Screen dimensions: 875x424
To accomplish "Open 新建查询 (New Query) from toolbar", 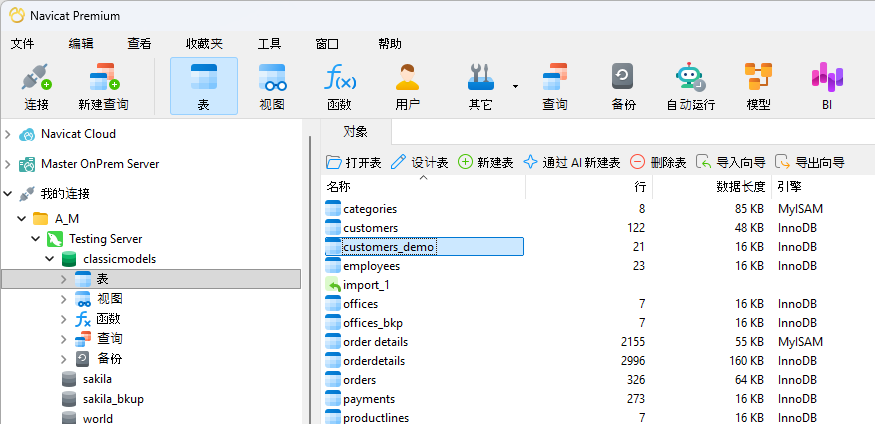I will pos(104,86).
